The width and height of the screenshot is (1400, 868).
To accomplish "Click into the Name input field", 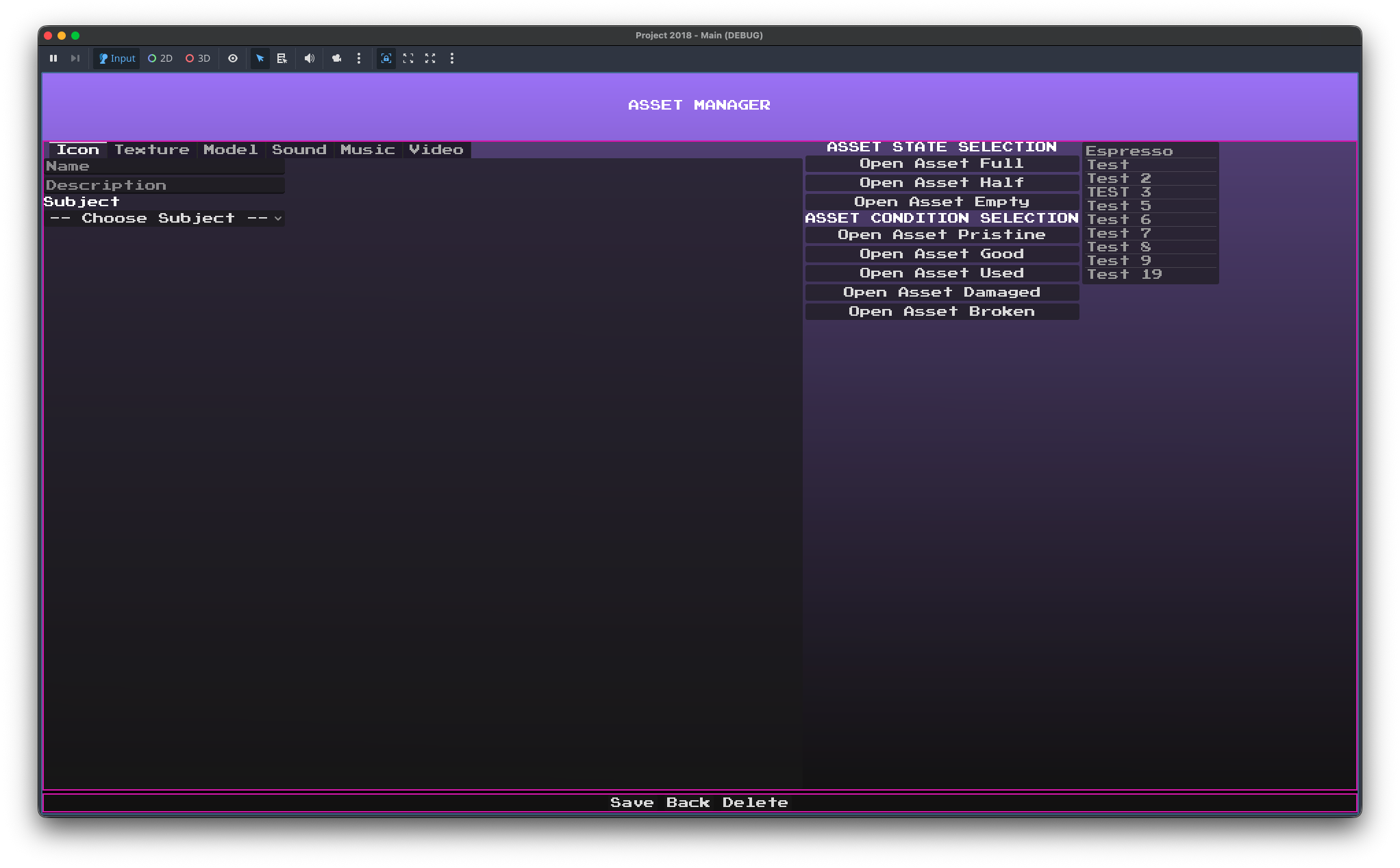I will [164, 166].
